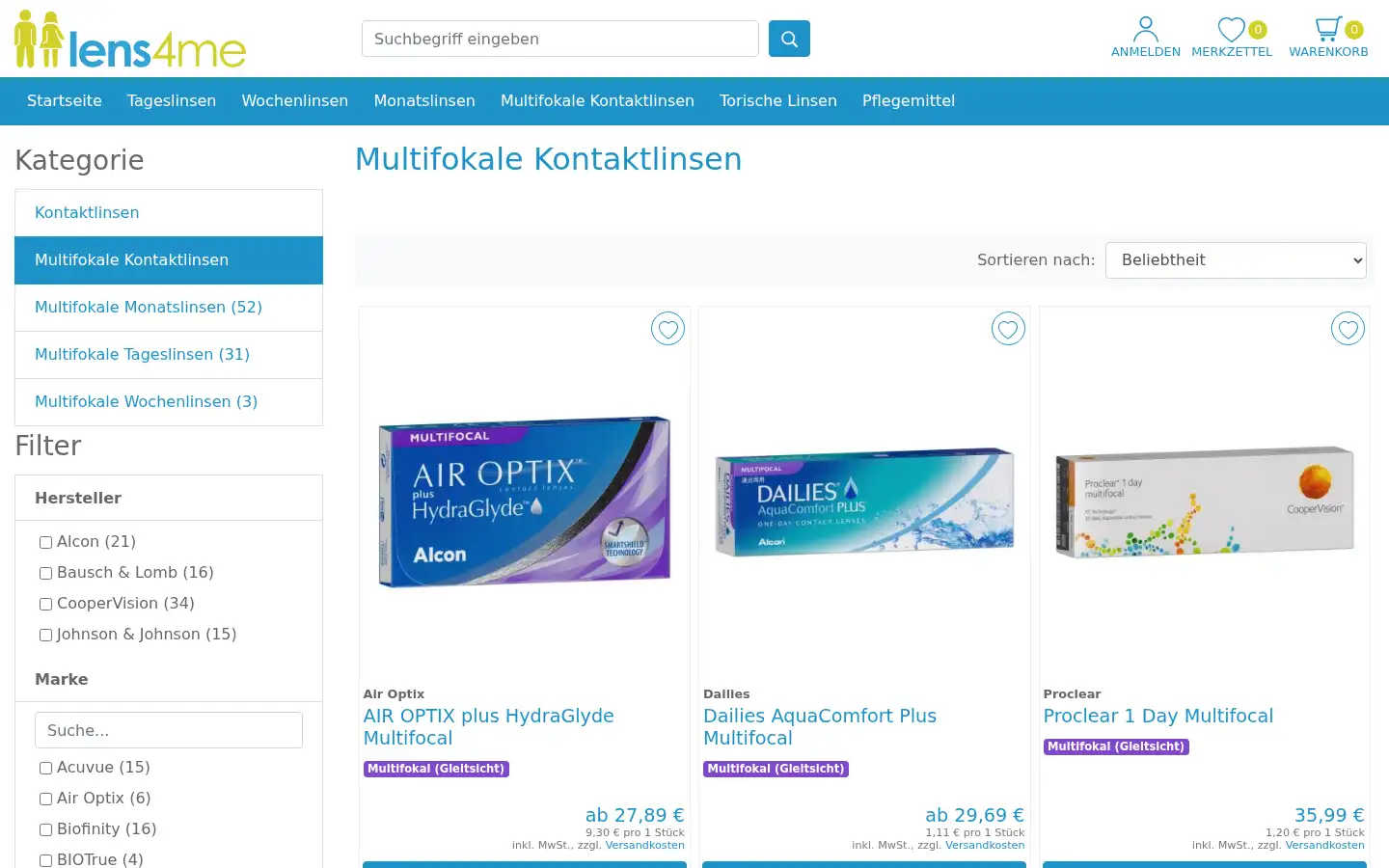Open AIR OPTIX plus HydraGlyde Multifocal title

tap(488, 727)
